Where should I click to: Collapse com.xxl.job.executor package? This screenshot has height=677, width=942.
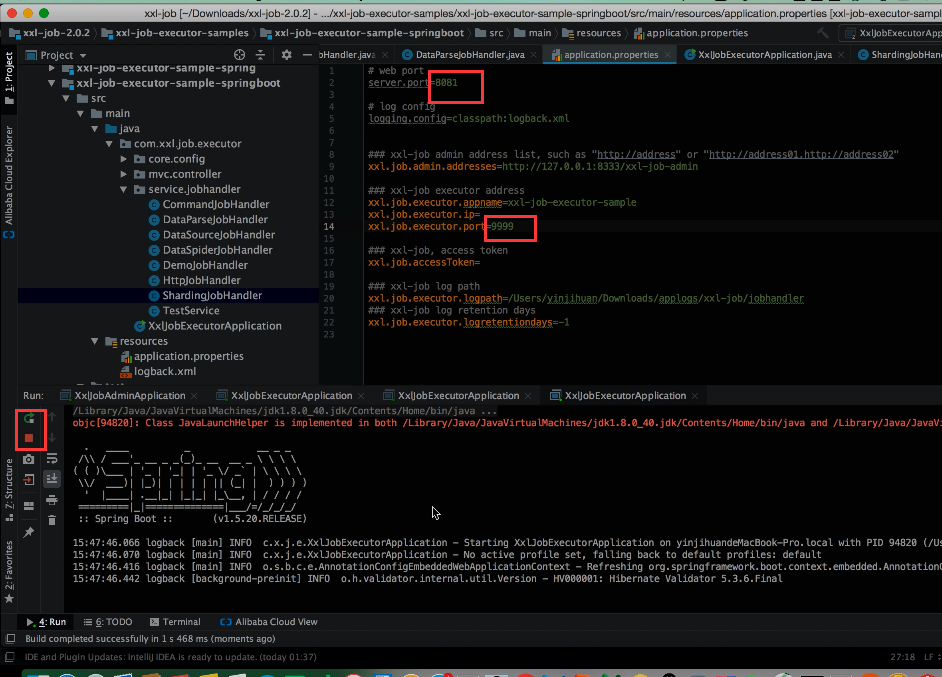[109, 144]
